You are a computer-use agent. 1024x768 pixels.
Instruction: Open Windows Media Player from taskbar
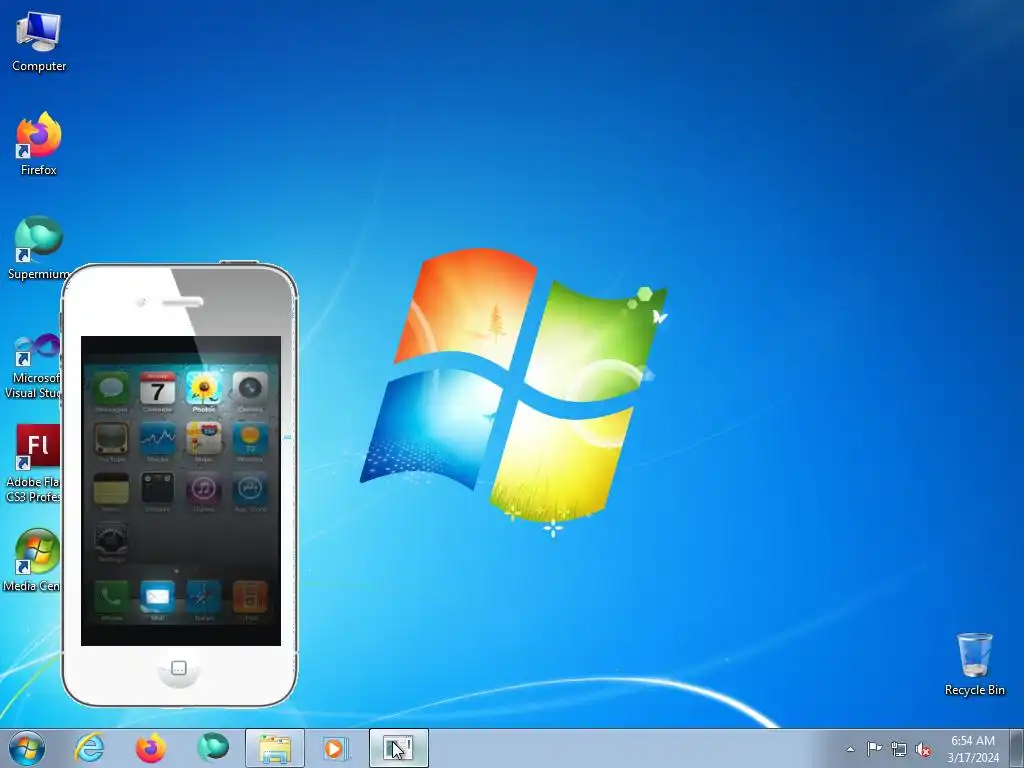pos(336,748)
